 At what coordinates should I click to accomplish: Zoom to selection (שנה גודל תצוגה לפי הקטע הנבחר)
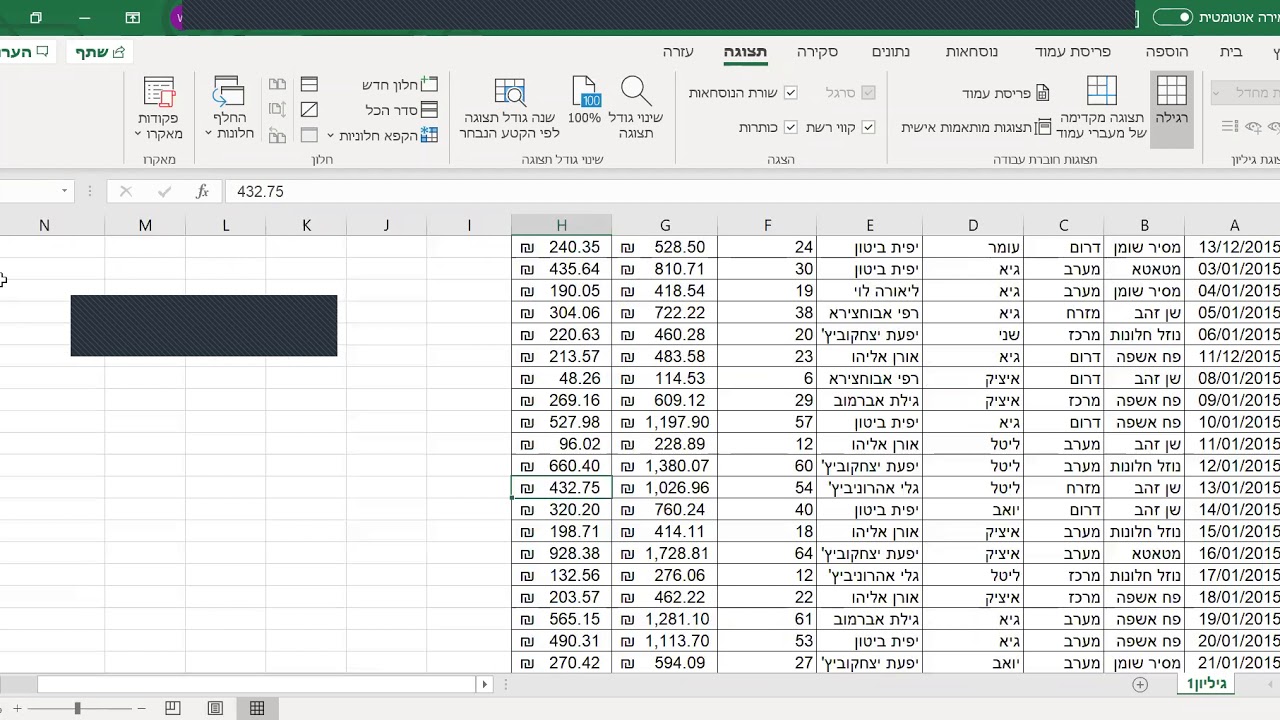click(510, 106)
